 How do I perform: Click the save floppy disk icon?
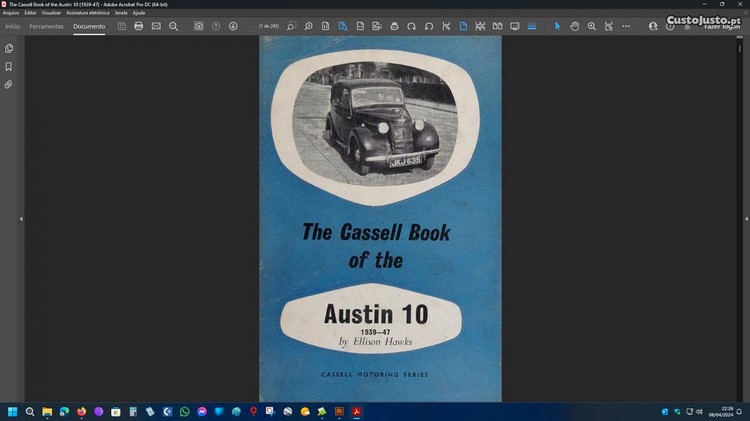point(122,26)
